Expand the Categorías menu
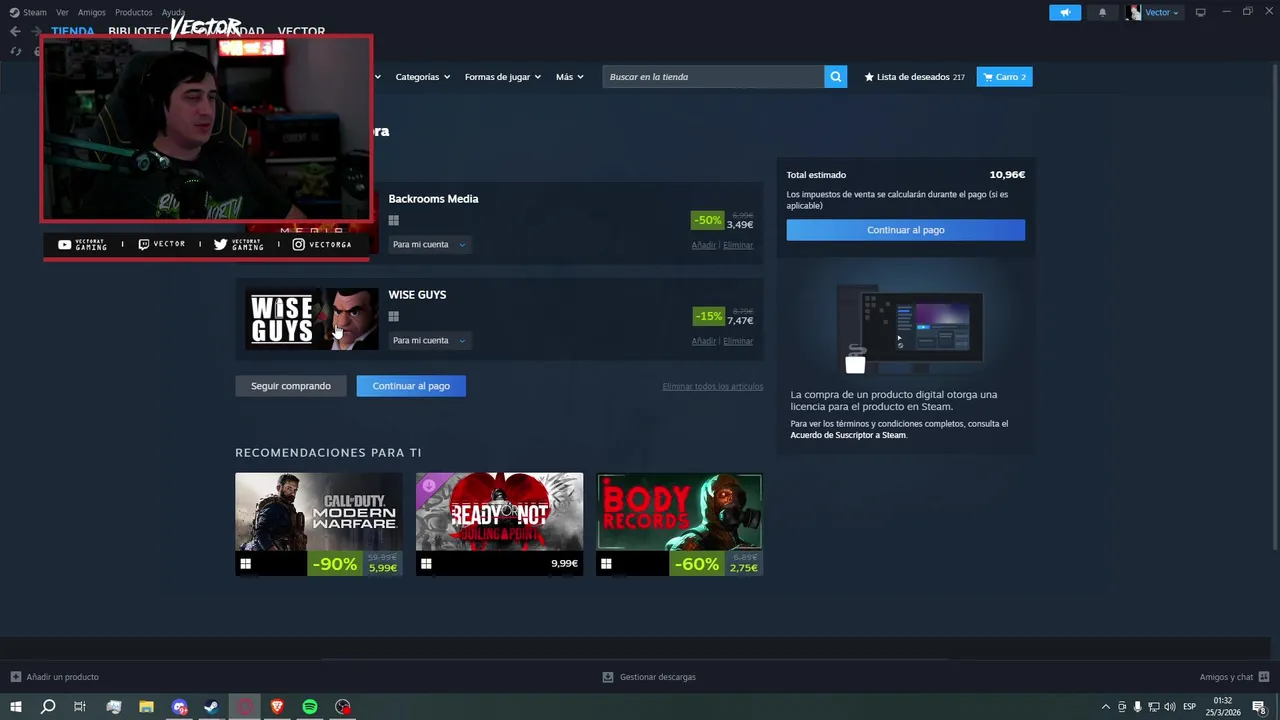 point(422,77)
